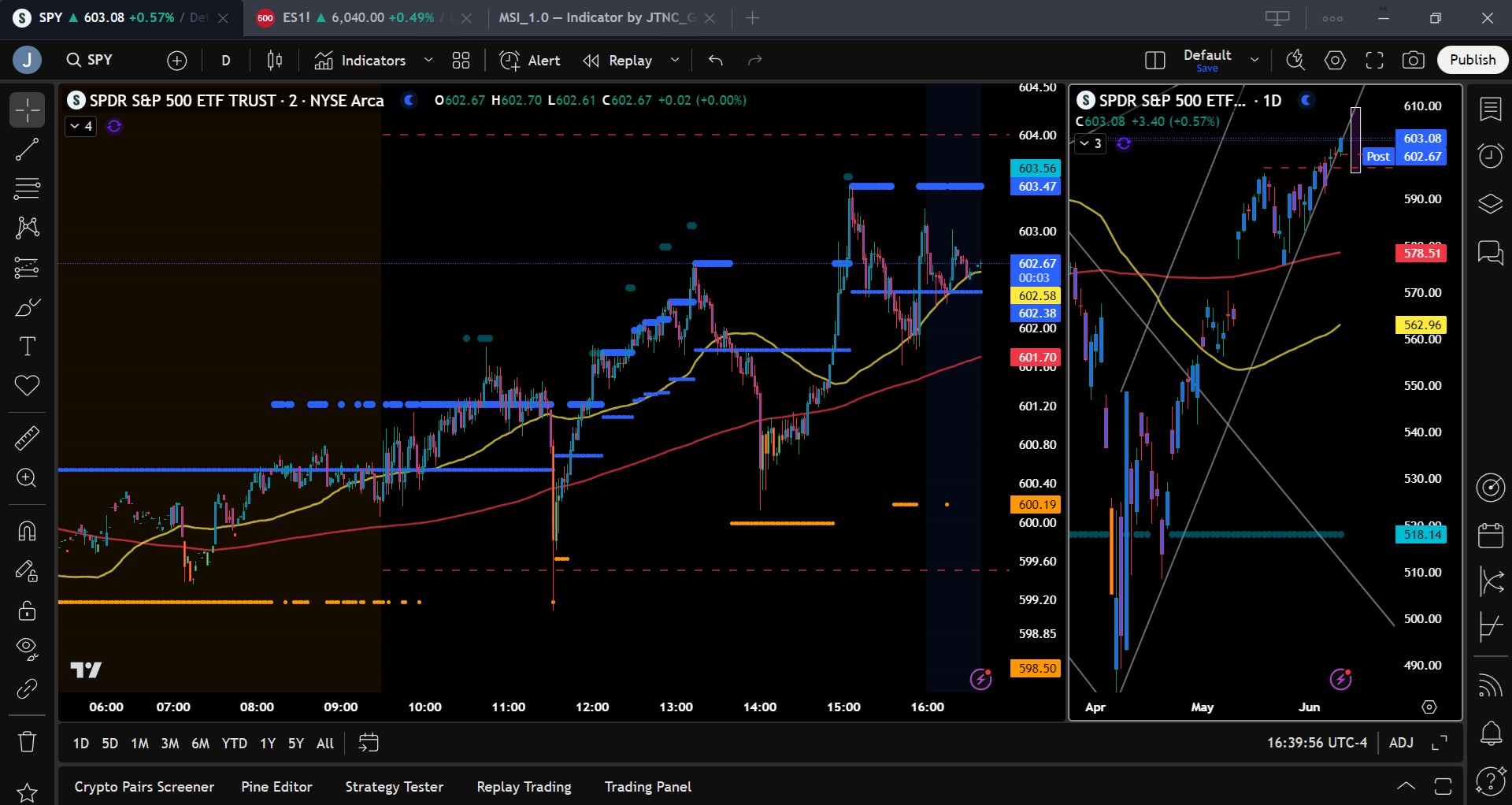Viewport: 1512px width, 805px height.
Task: Select the YTD time range
Action: click(235, 743)
